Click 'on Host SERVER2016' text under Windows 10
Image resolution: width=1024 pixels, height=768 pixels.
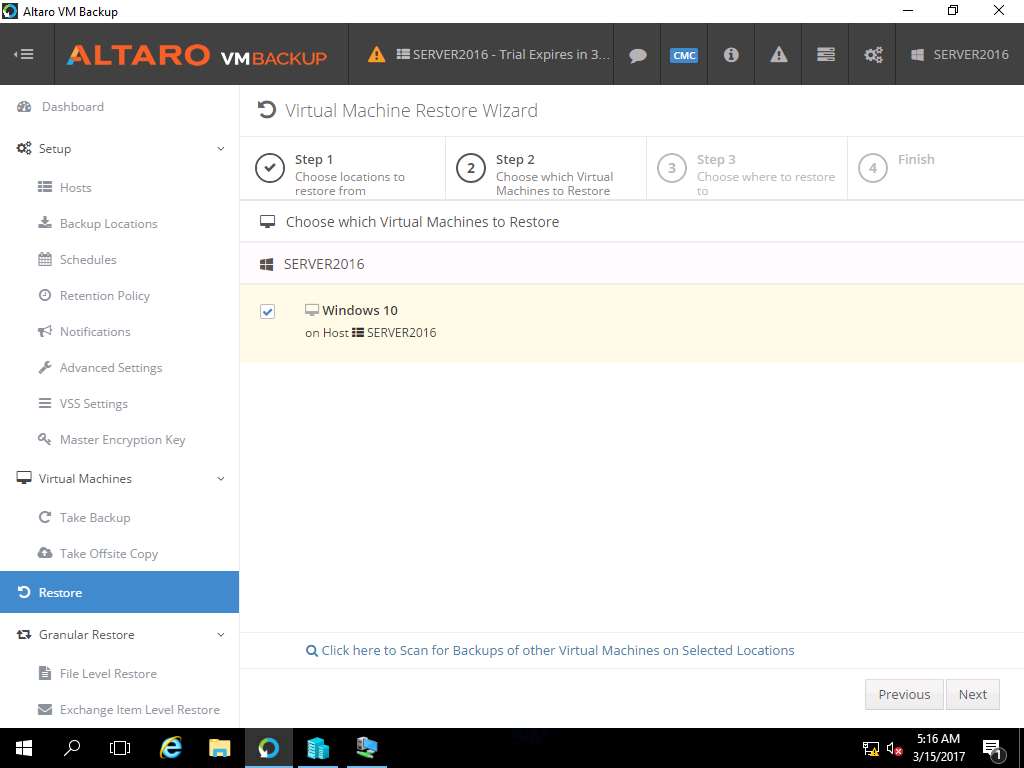(x=370, y=332)
